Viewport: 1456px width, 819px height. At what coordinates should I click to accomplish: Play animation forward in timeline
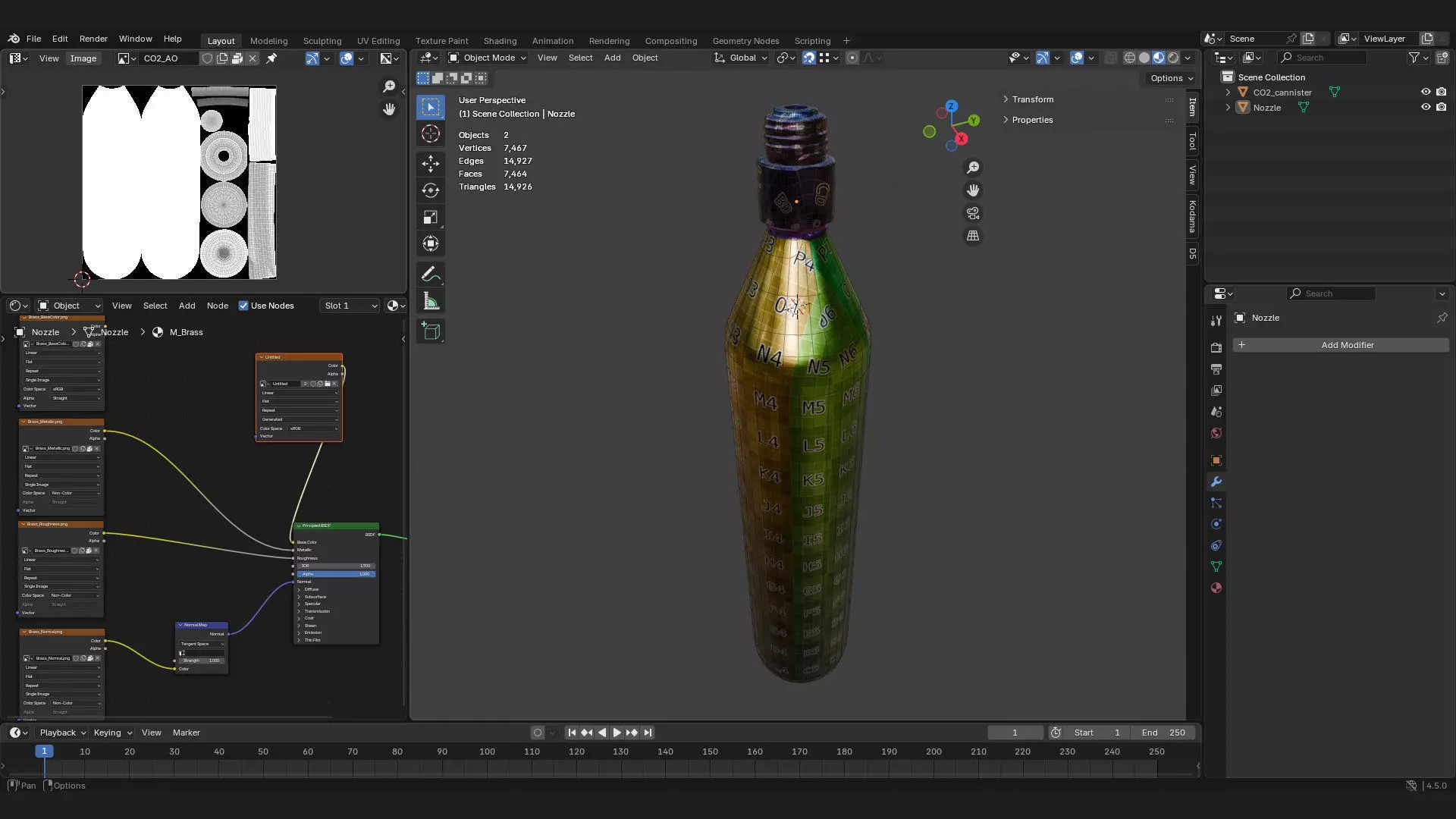pos(617,733)
